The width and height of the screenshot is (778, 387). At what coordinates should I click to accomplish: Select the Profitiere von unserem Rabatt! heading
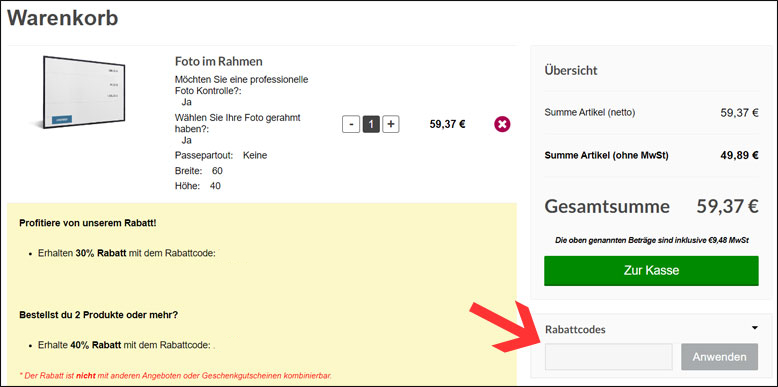tap(88, 223)
